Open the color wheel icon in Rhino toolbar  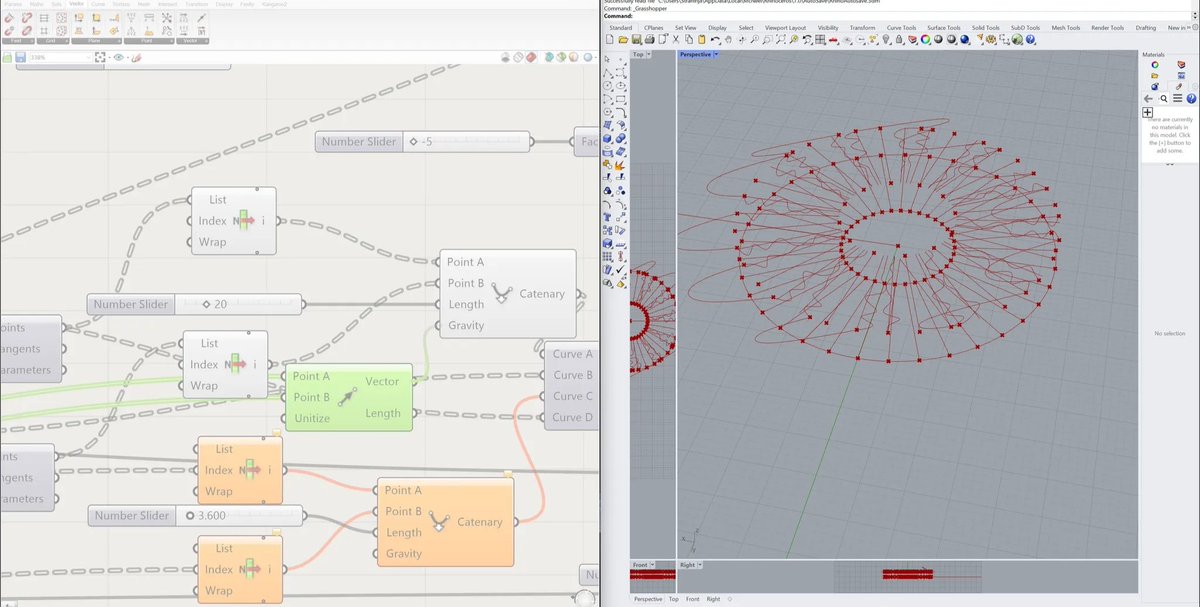[x=925, y=39]
